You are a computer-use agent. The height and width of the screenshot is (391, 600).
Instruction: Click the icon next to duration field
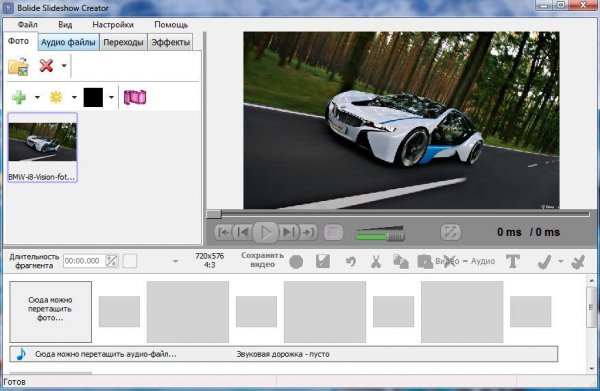point(112,261)
